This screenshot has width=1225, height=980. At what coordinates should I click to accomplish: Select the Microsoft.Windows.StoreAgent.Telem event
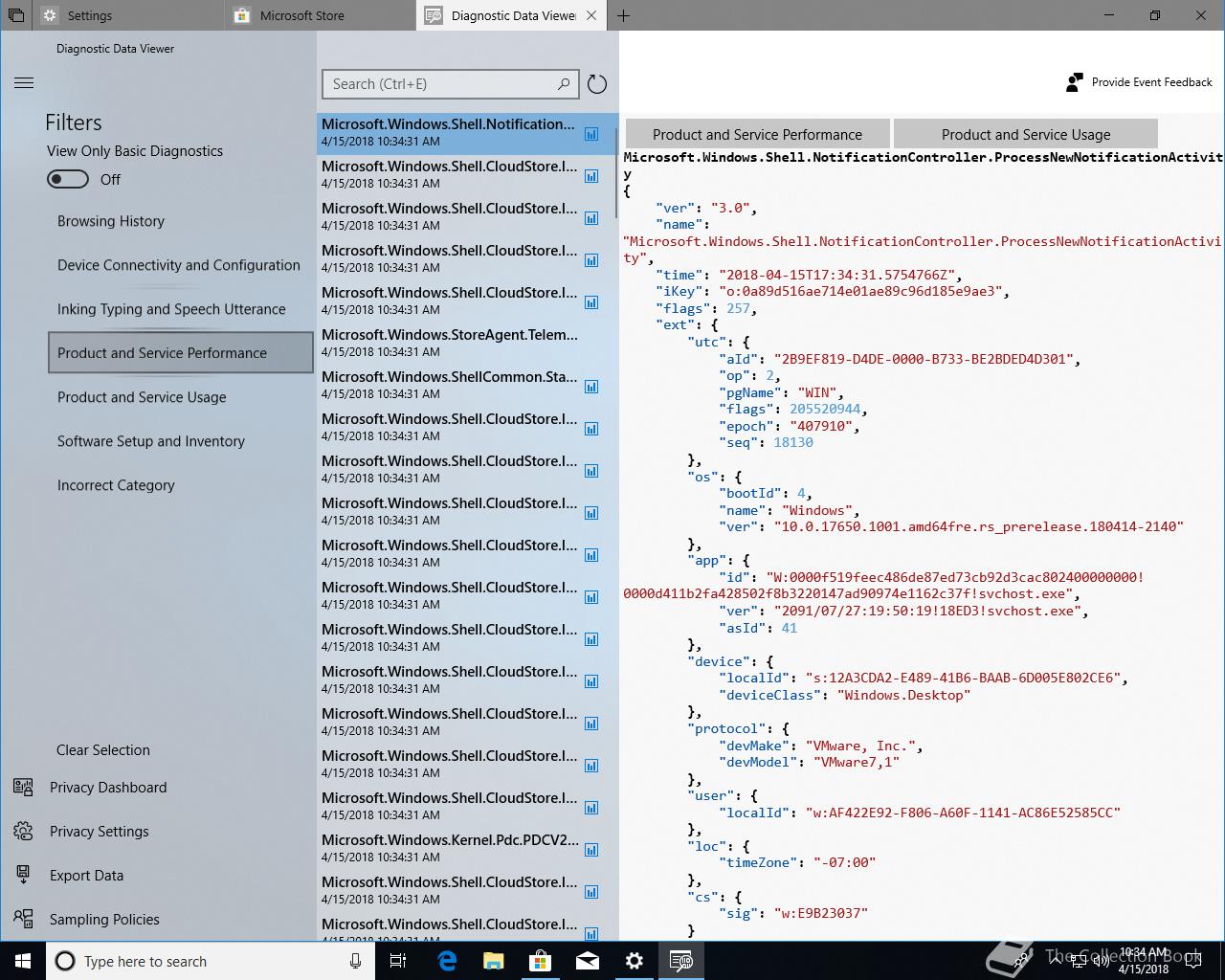pos(467,343)
